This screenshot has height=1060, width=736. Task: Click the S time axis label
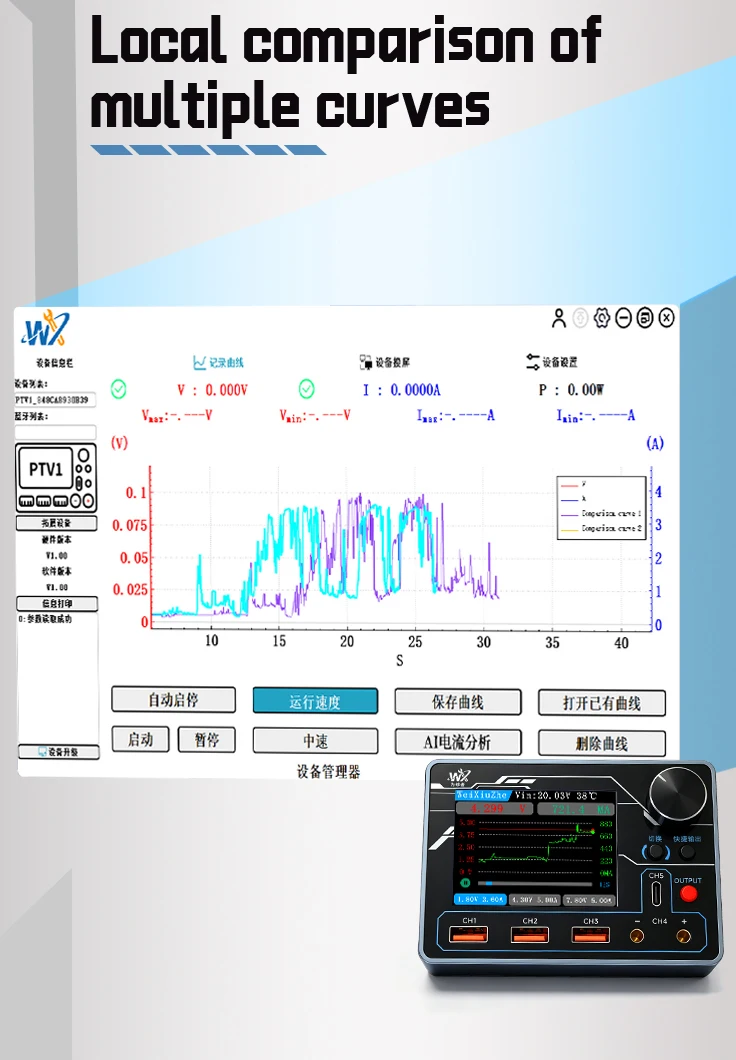(399, 660)
